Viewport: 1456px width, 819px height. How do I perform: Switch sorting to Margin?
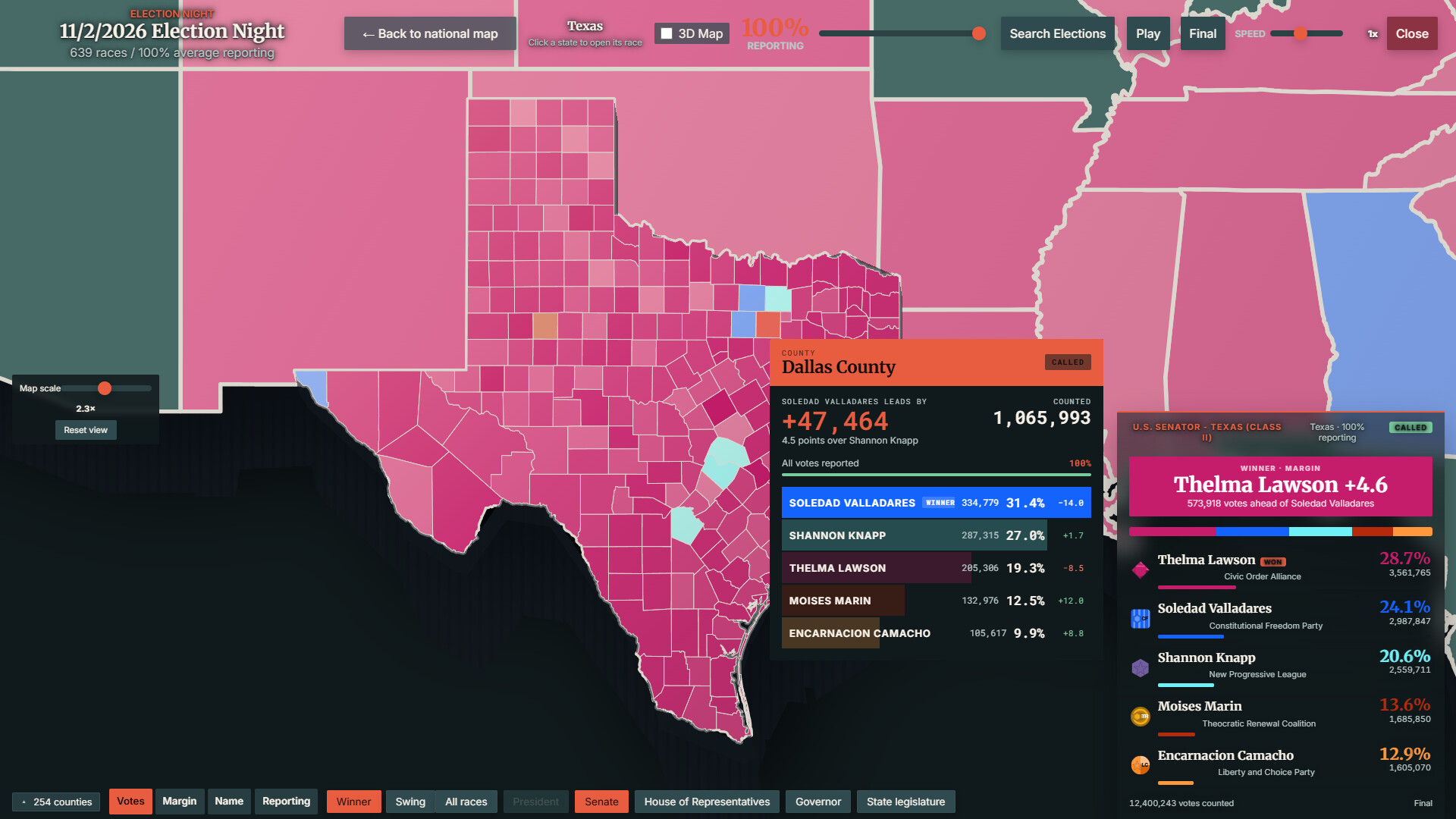point(180,802)
